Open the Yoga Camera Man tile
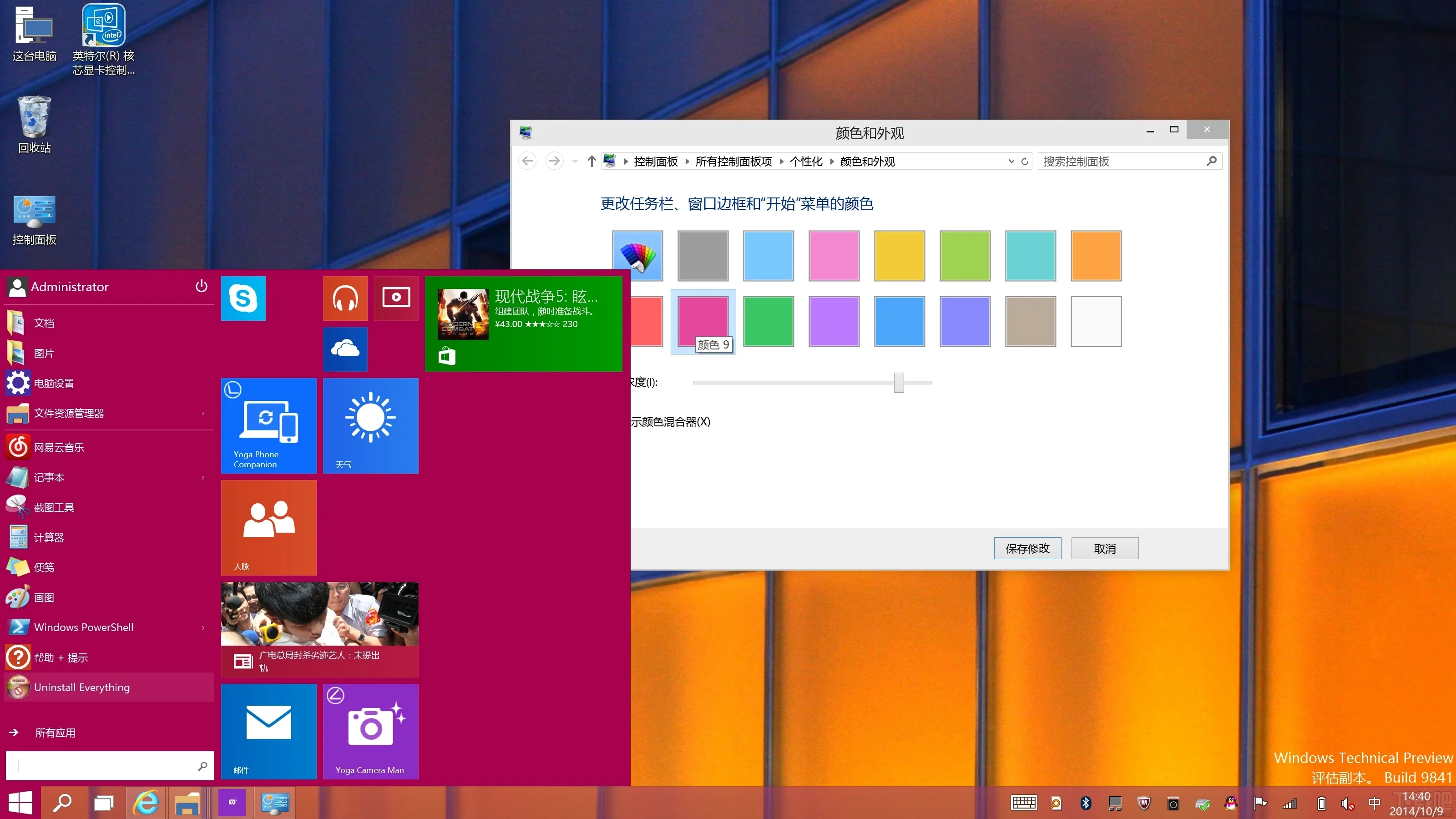Image resolution: width=1456 pixels, height=819 pixels. [x=371, y=731]
